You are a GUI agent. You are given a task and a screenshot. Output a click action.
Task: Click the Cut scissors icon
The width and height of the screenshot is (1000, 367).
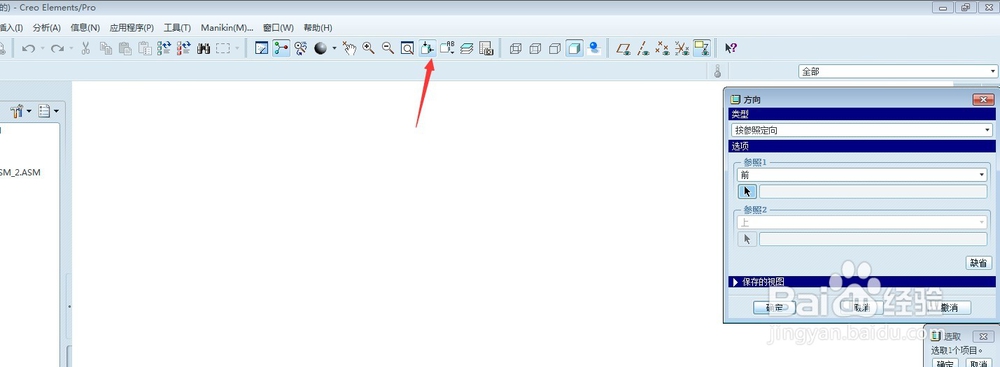point(86,49)
